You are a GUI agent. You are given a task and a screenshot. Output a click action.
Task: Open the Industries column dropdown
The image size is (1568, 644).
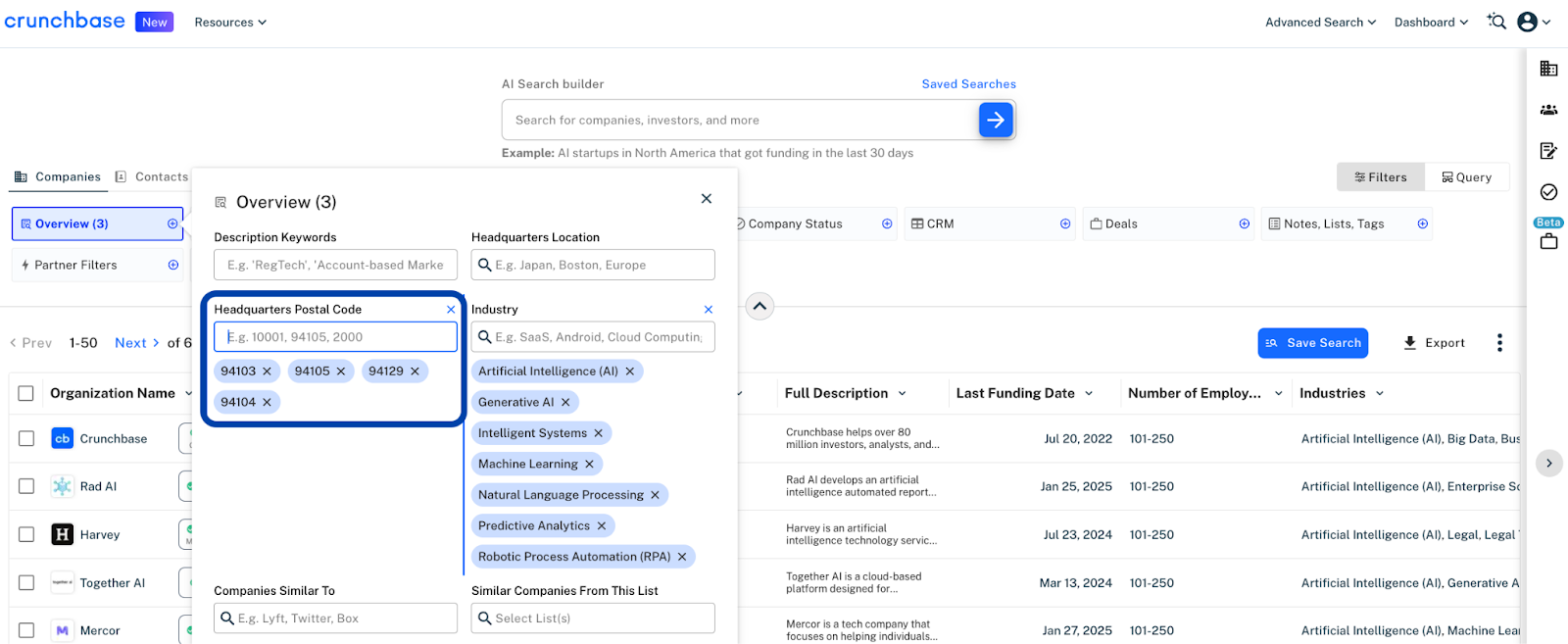(x=1380, y=393)
